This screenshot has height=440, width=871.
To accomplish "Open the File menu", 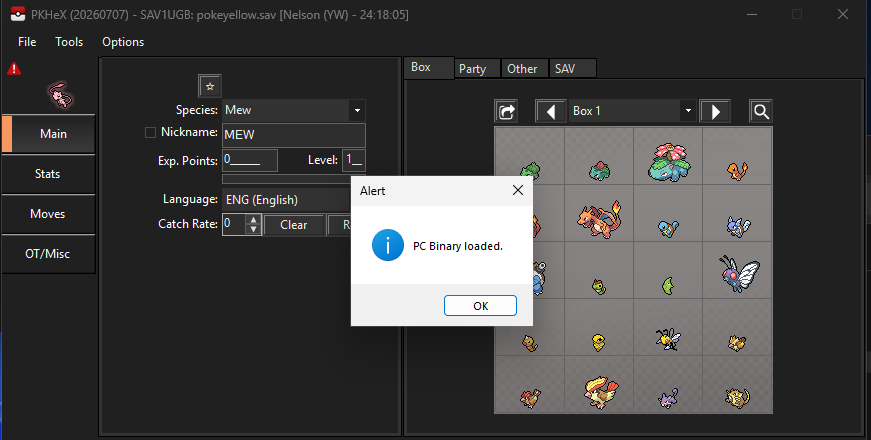I will tap(27, 42).
